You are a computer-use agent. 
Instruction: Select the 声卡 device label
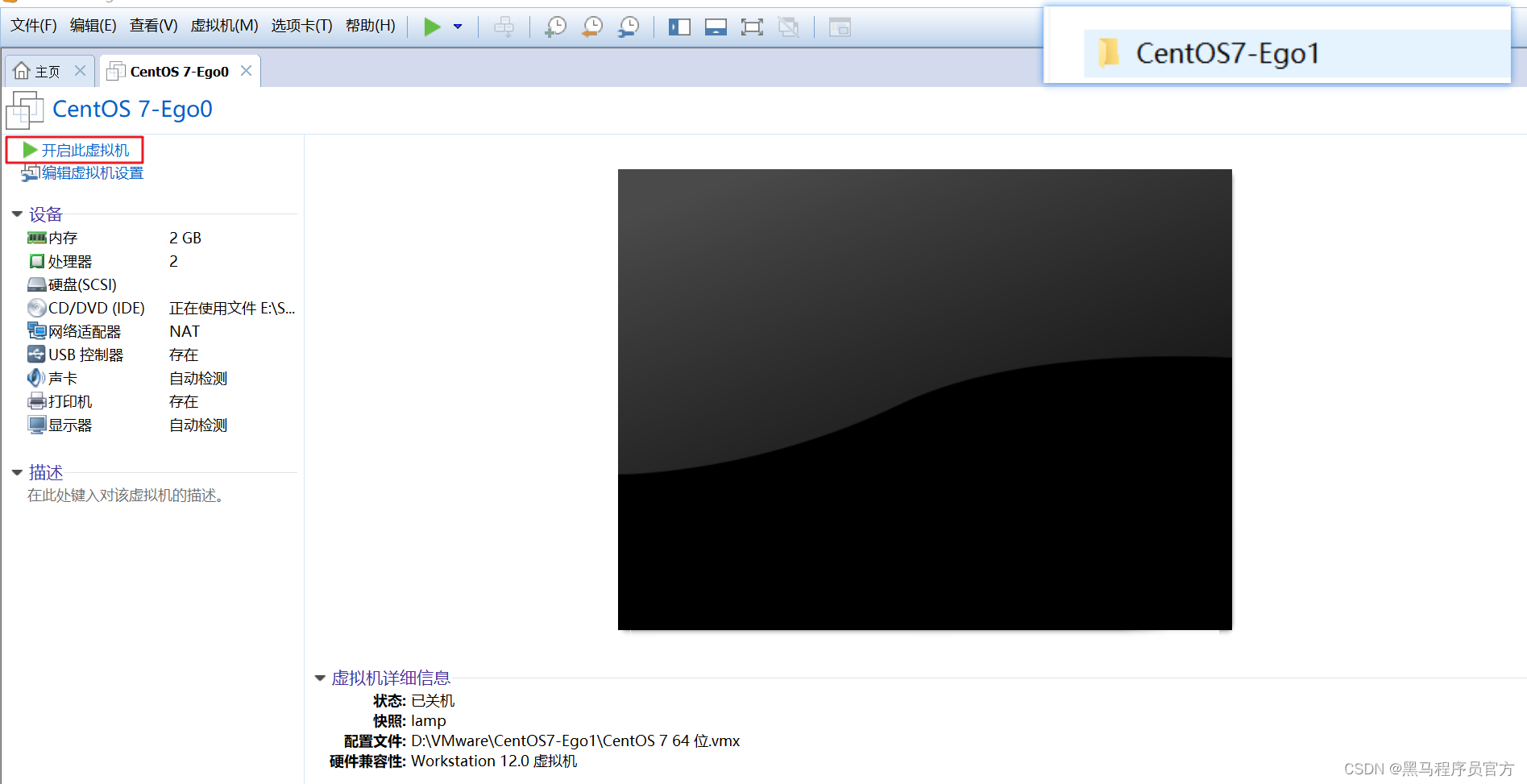pos(63,378)
